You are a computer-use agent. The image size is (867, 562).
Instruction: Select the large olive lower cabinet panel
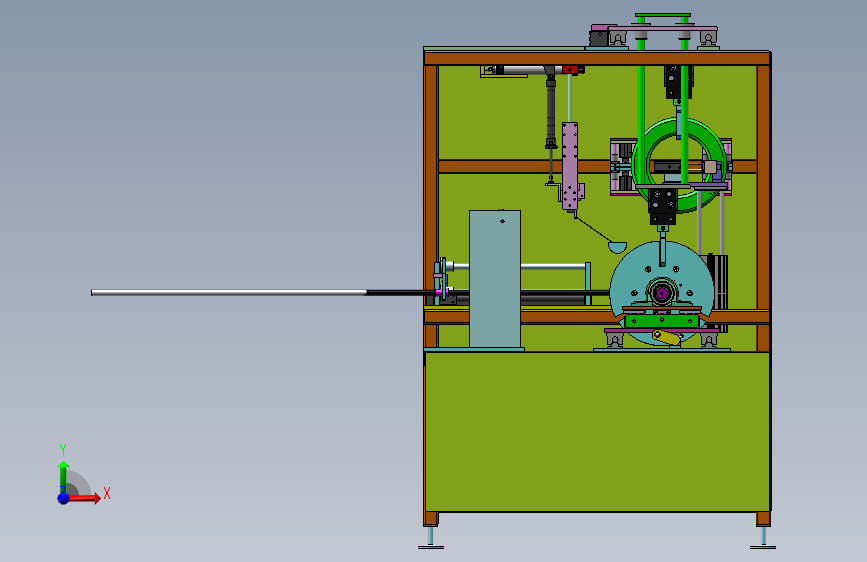point(597,431)
